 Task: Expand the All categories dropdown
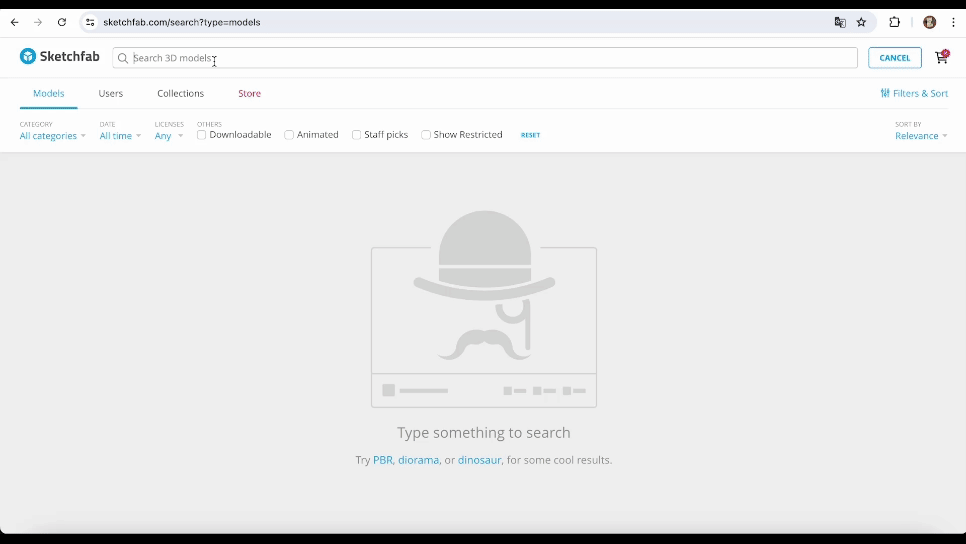(x=52, y=136)
